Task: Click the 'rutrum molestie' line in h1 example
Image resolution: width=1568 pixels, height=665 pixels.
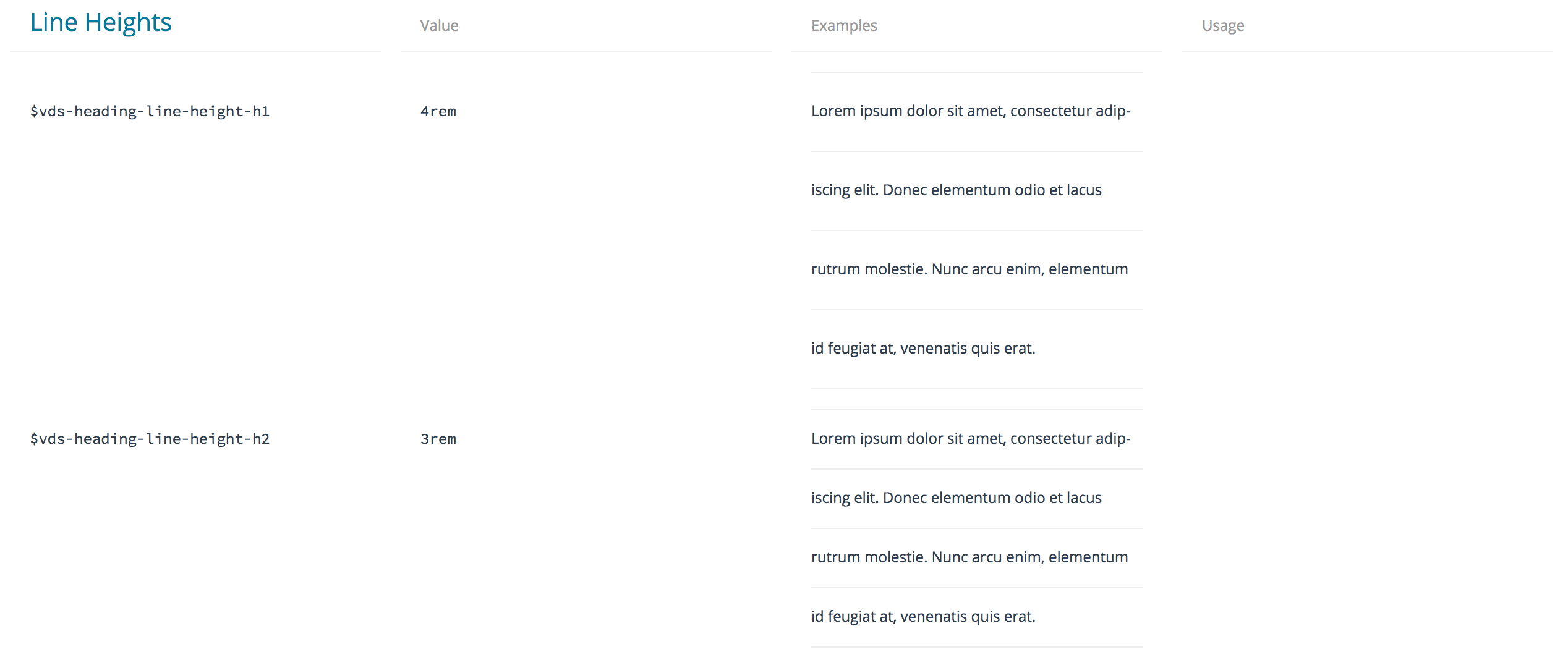Action: [969, 269]
